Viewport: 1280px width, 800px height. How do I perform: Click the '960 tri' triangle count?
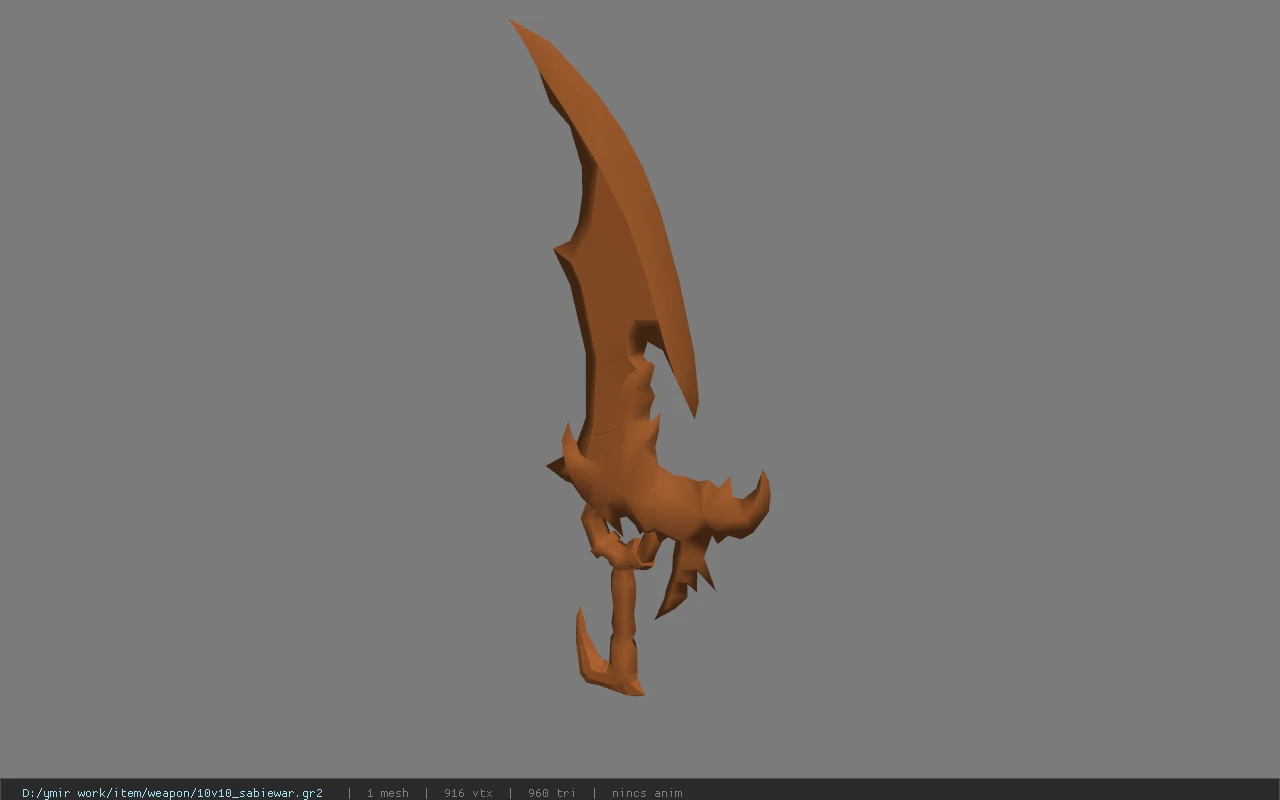tap(552, 793)
